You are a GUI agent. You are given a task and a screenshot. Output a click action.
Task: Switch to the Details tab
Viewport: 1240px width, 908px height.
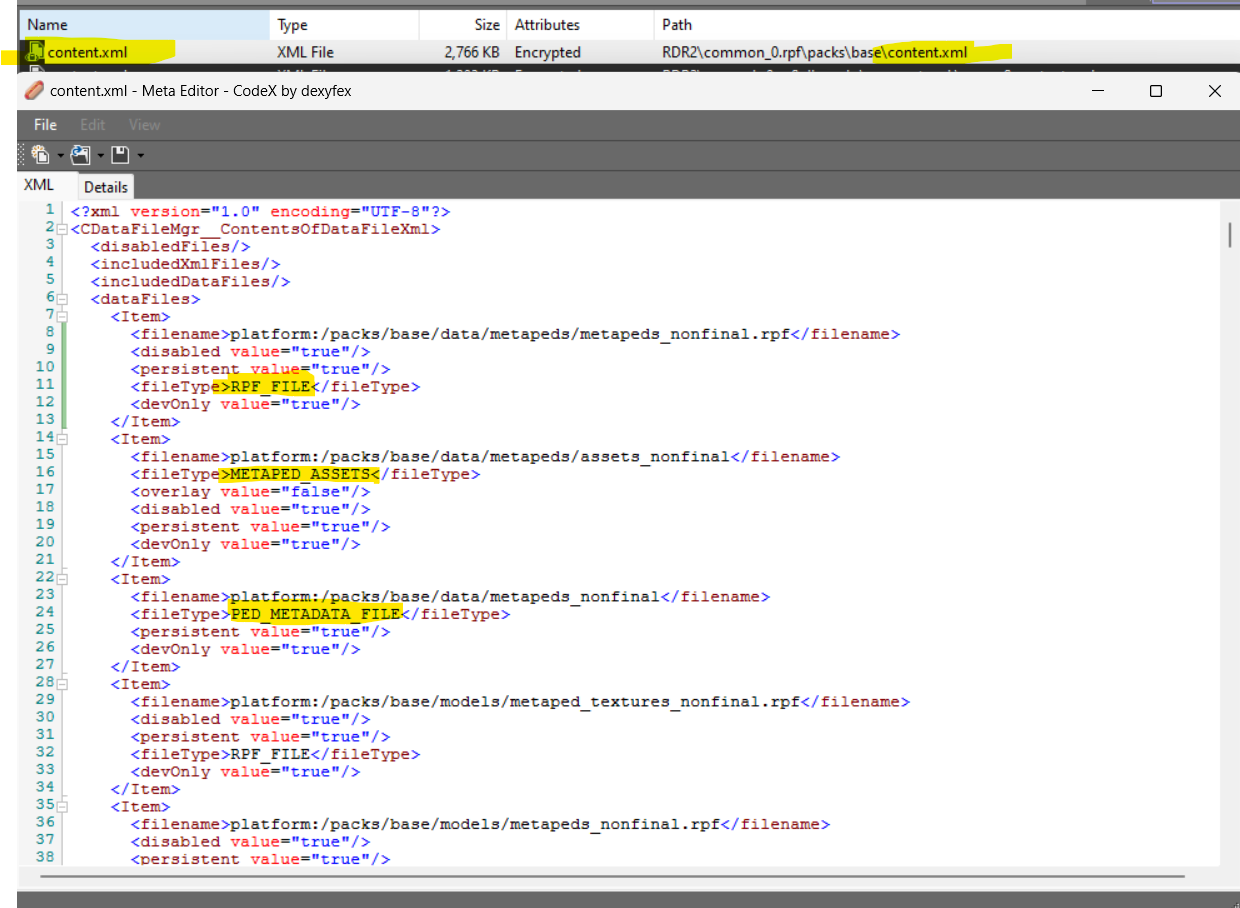click(x=105, y=187)
